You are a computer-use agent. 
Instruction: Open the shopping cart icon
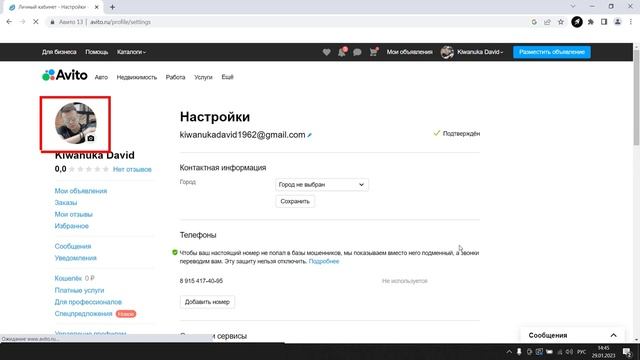373,52
